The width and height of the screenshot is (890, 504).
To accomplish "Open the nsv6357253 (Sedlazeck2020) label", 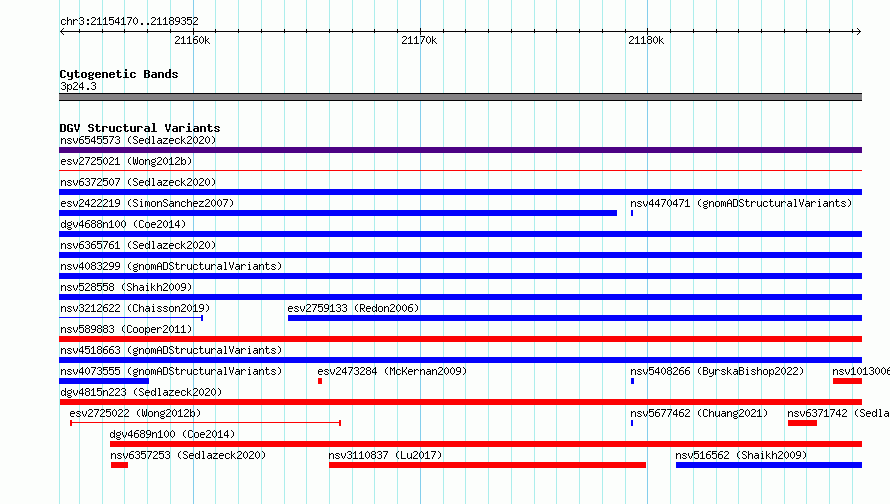I will pyautogui.click(x=188, y=455).
